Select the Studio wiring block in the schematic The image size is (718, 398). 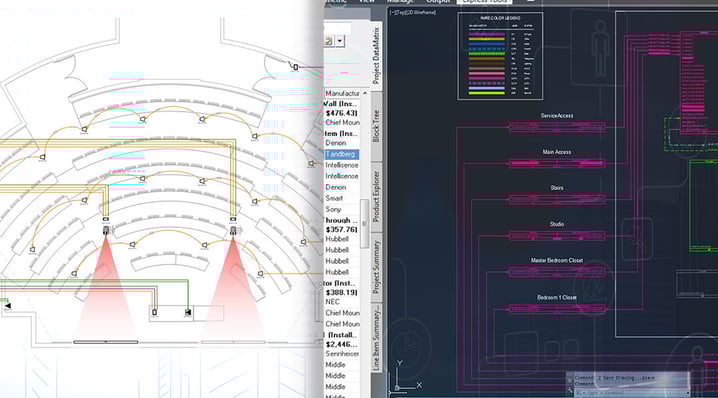557,236
